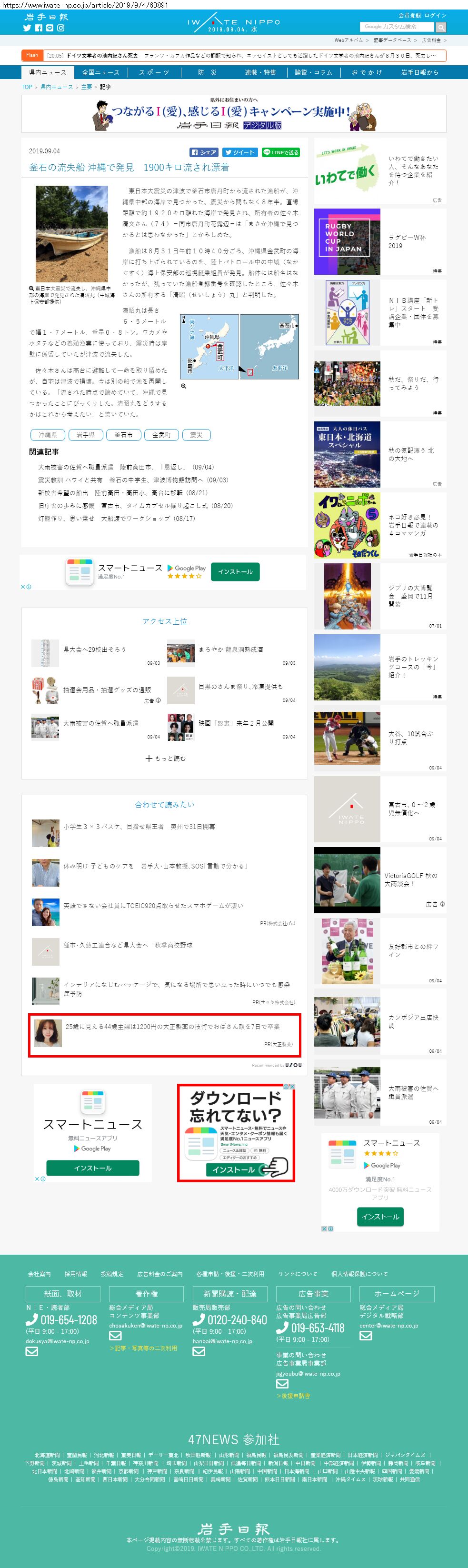The width and height of the screenshot is (468, 1568).
Task: Select 岩手日報から navigation tab
Action: click(x=420, y=72)
